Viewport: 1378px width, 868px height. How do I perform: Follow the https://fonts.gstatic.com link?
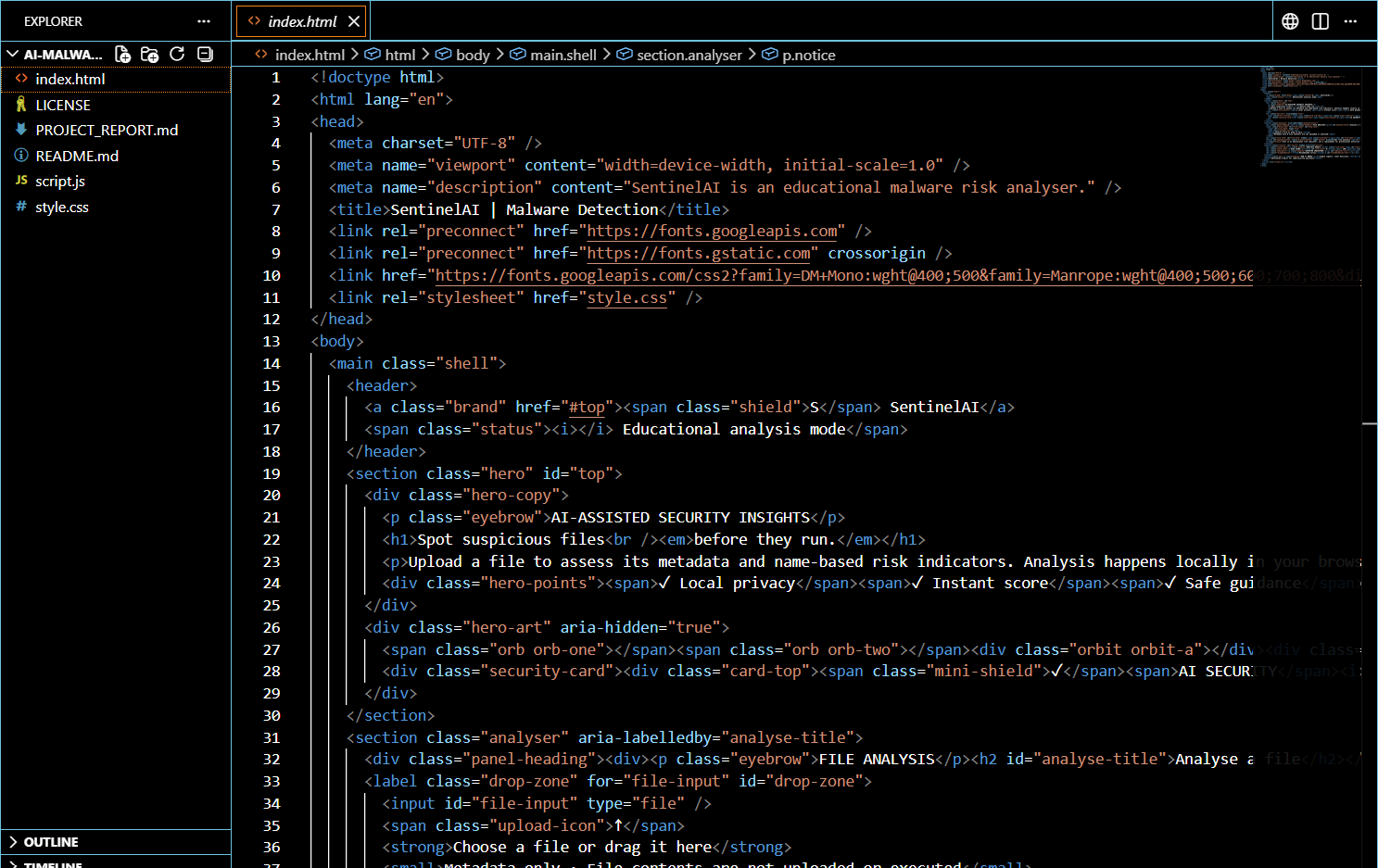coord(699,253)
